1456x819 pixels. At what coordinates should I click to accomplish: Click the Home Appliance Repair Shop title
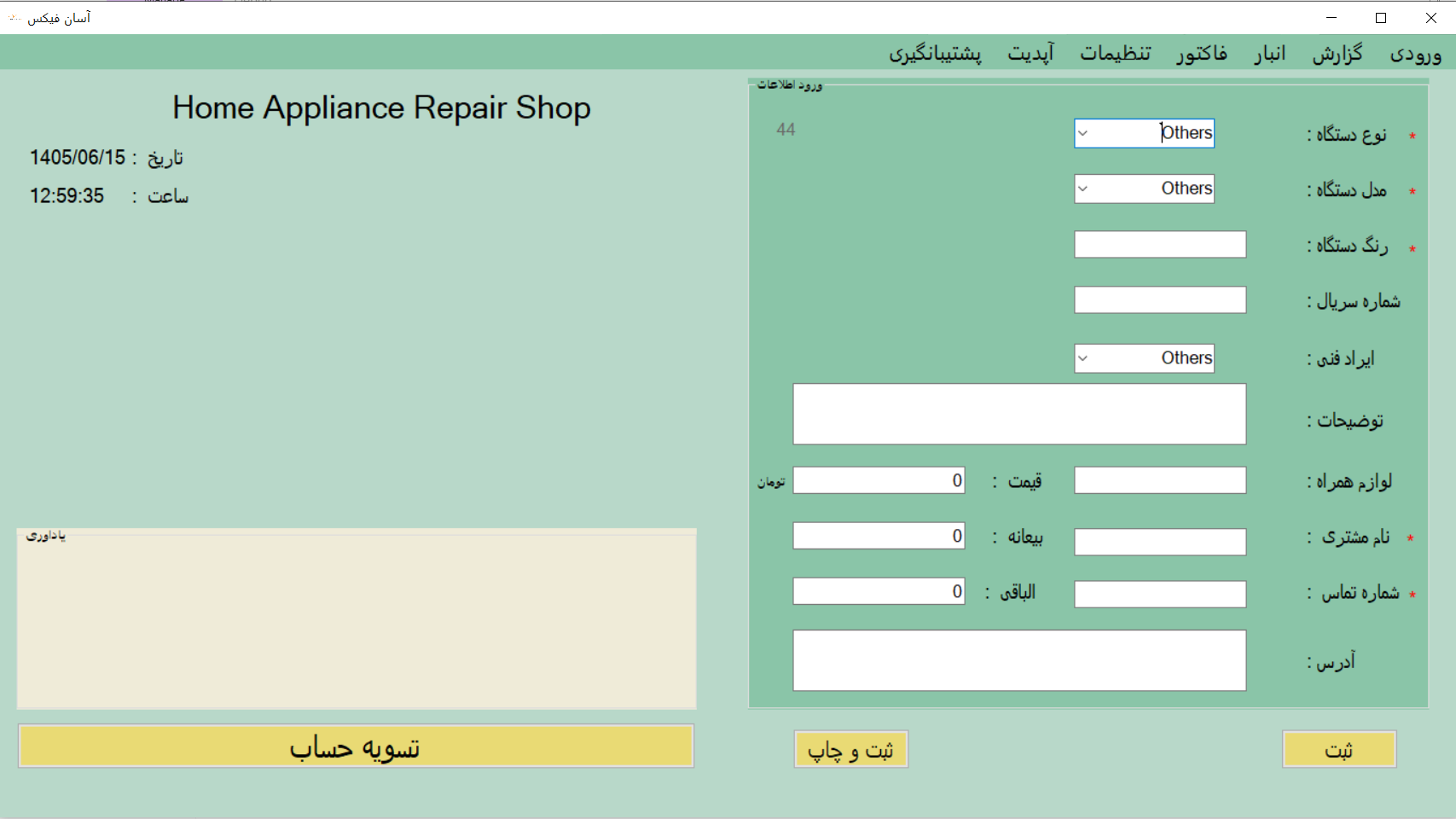coord(381,108)
